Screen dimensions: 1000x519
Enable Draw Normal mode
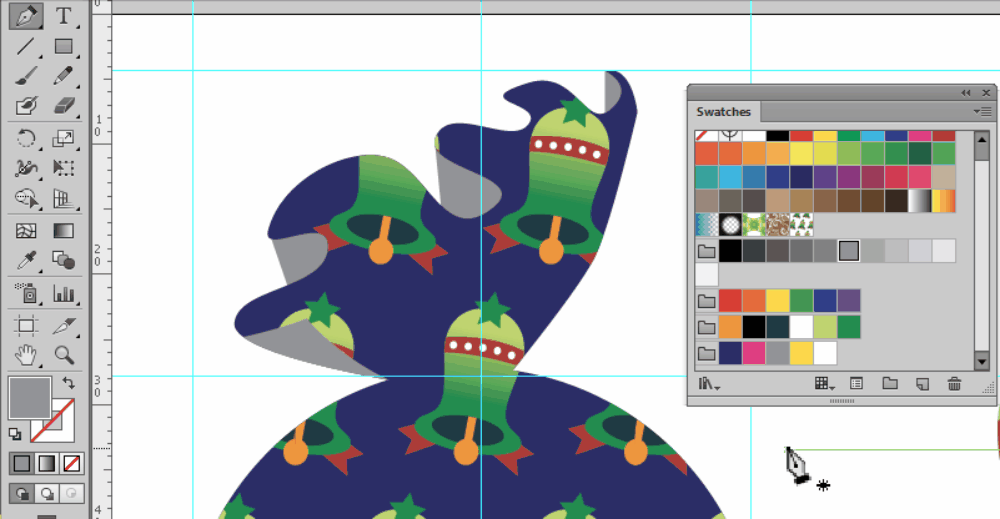(22, 493)
